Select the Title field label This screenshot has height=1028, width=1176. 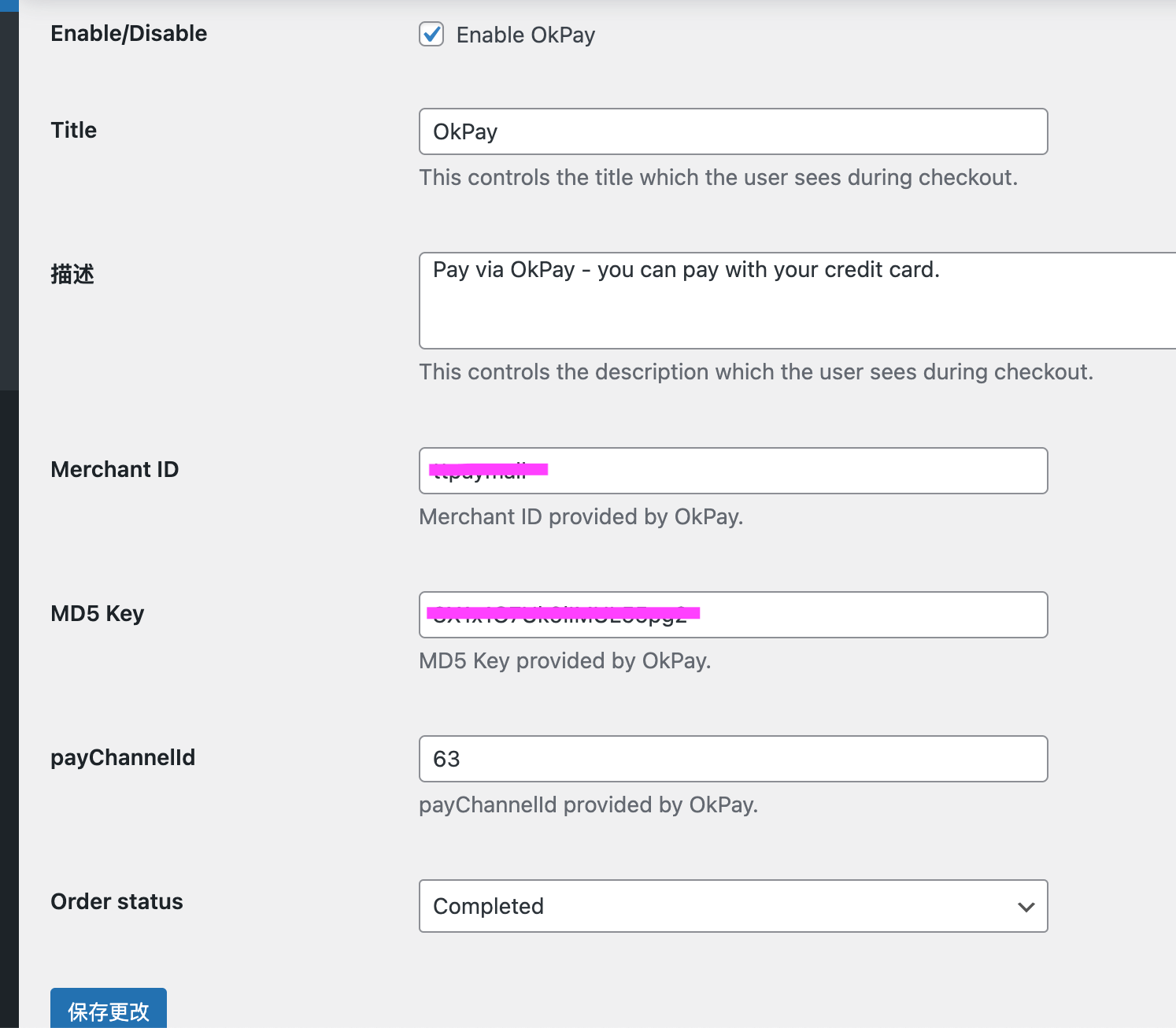[74, 130]
